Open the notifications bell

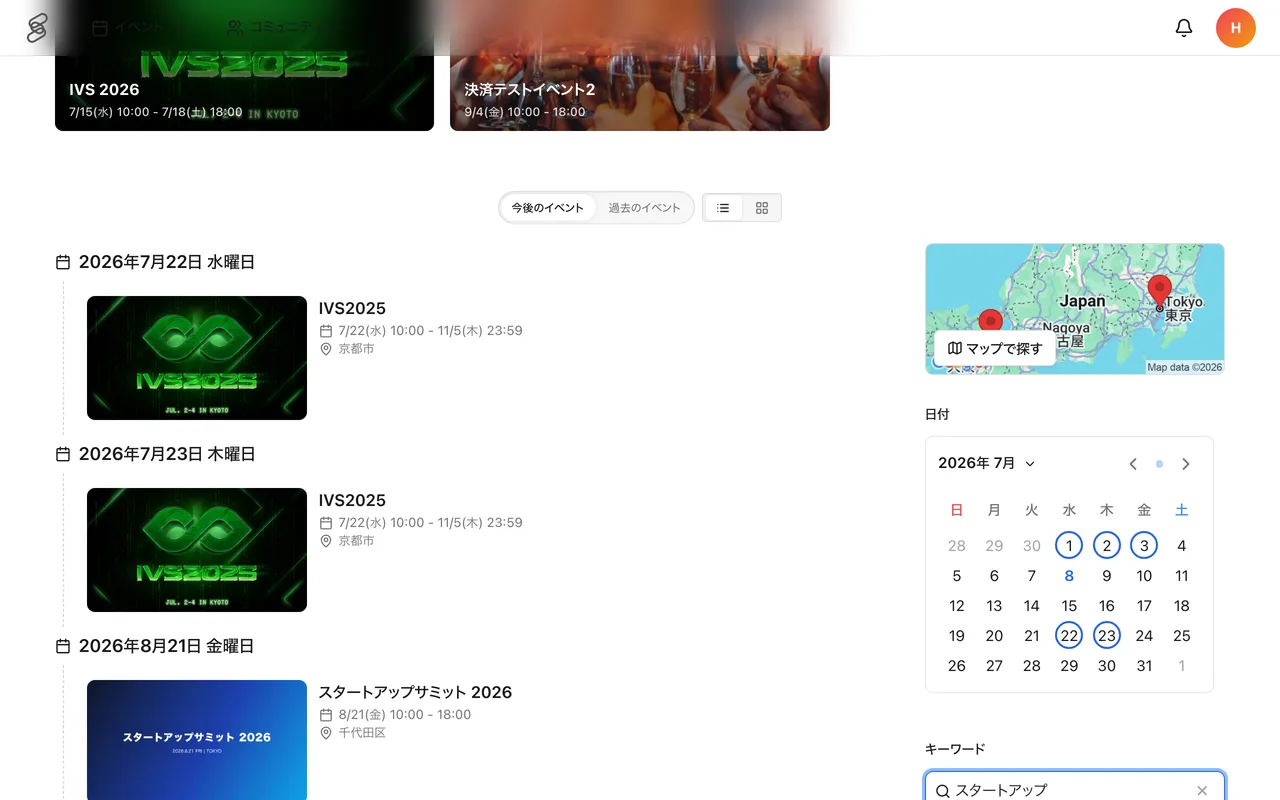coord(1184,28)
